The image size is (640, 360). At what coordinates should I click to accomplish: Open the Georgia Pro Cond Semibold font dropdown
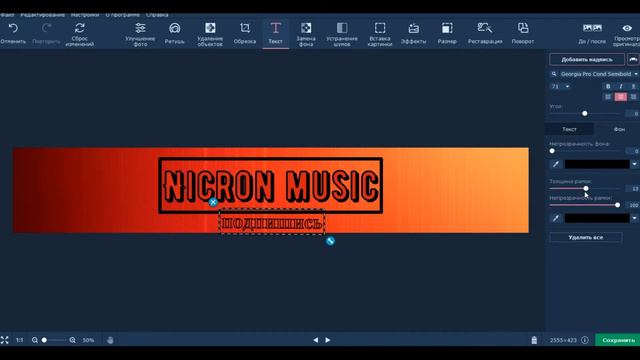tap(594, 74)
